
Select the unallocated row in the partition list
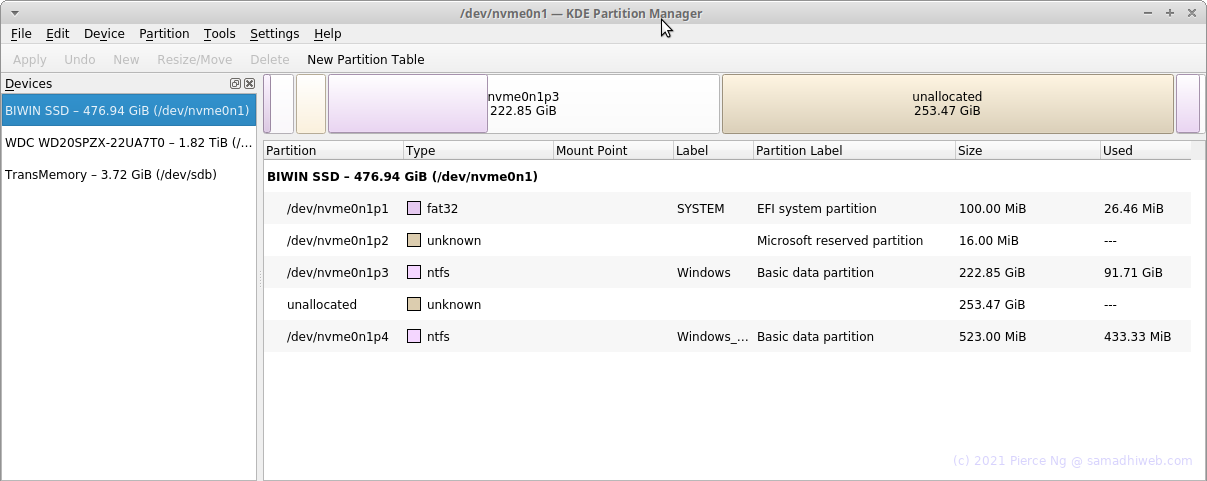(x=727, y=305)
